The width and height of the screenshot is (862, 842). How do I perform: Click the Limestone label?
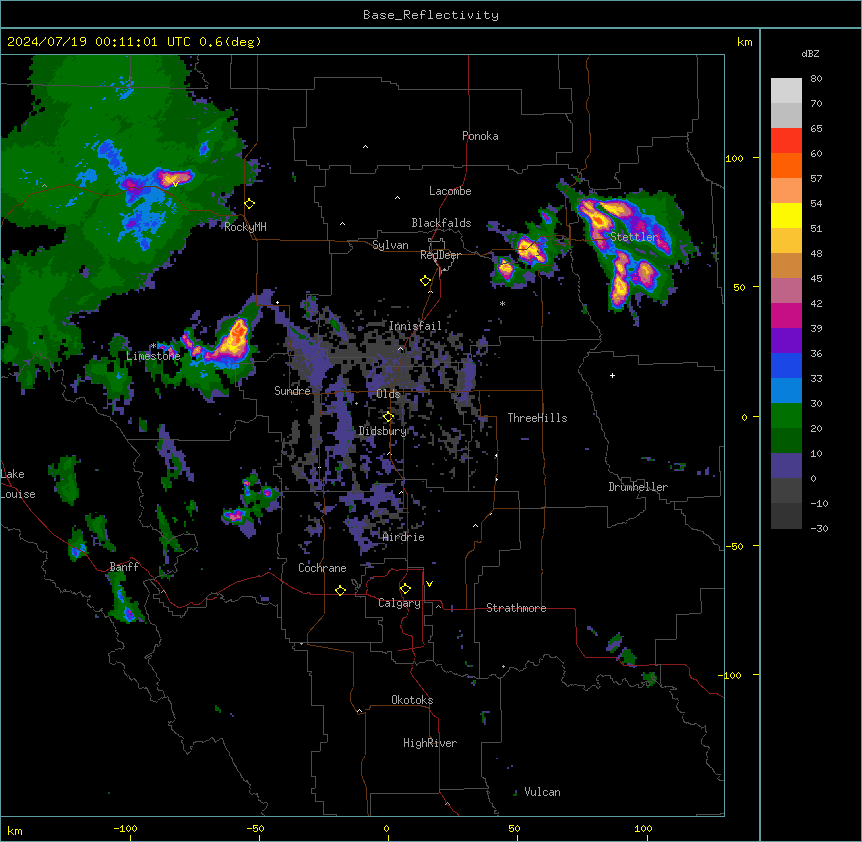[x=153, y=356]
